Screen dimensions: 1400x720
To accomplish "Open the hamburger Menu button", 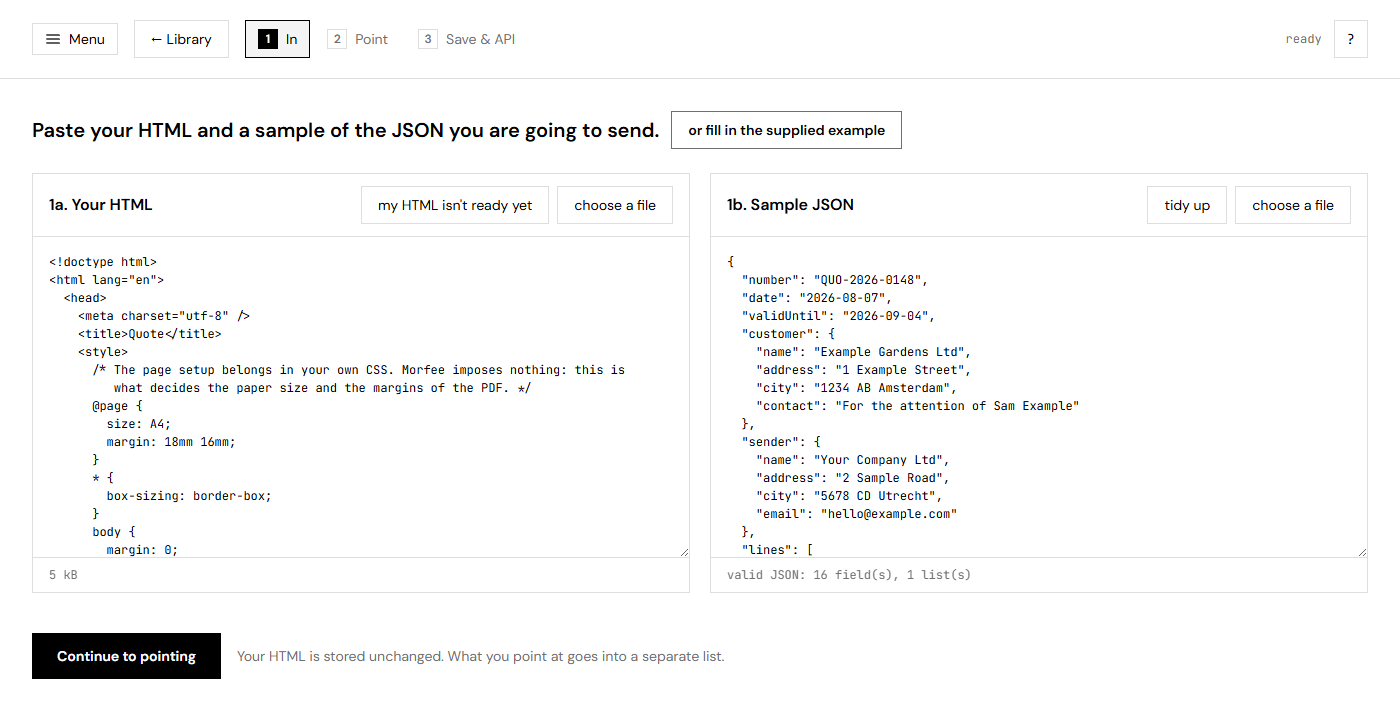I will [75, 39].
